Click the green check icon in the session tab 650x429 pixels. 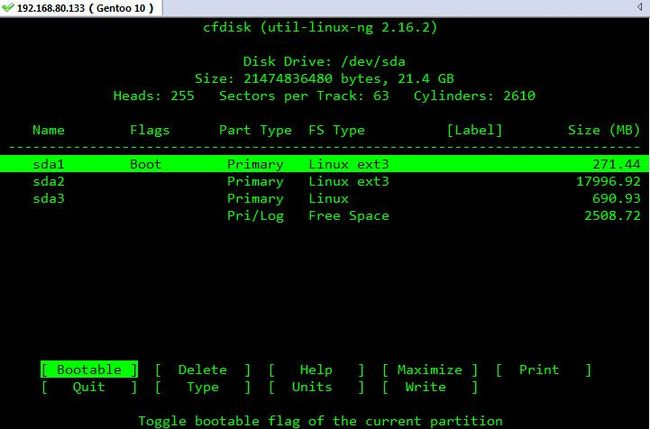coord(8,7)
